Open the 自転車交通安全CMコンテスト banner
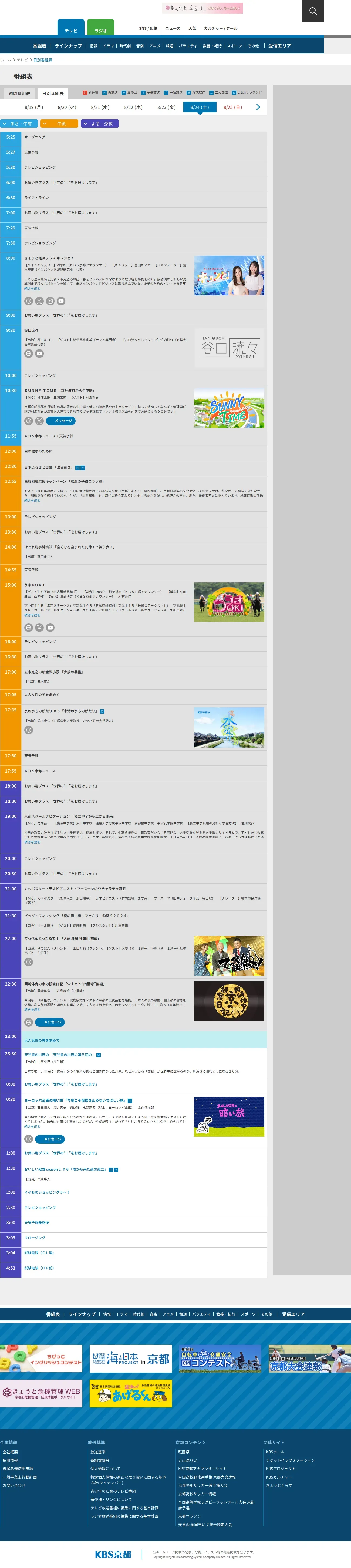The height and width of the screenshot is (1568, 351). tap(220, 1359)
